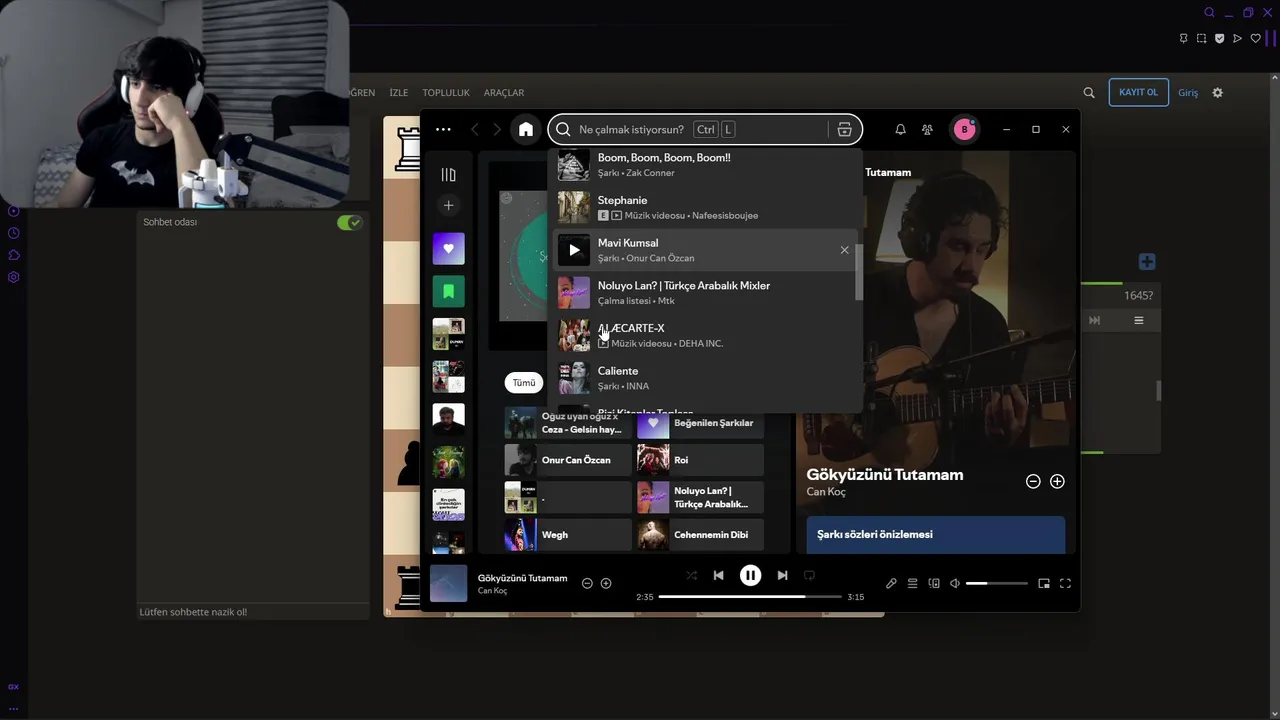Click the 'Lütfen sohbette nazik ol!' chat input
1280x720 pixels.
tap(253, 612)
